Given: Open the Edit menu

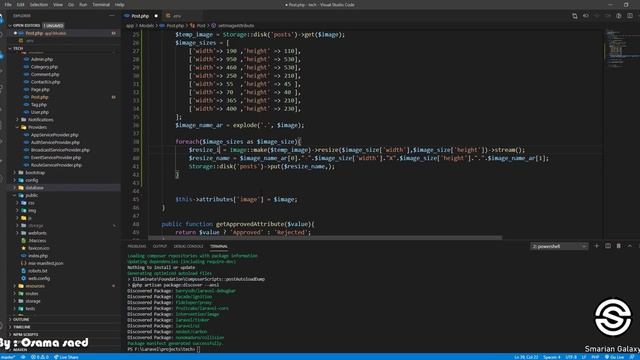Looking at the screenshot, I should click(21, 4).
